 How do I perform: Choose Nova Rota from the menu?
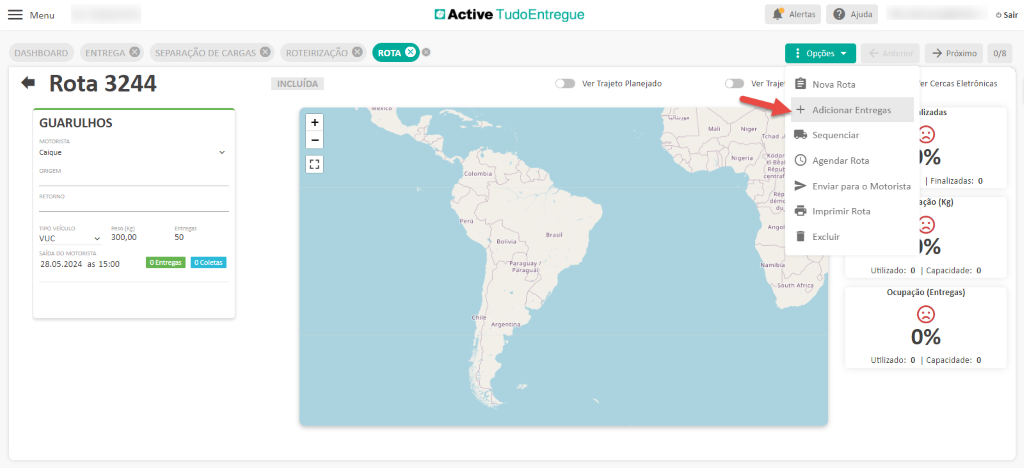(852, 84)
